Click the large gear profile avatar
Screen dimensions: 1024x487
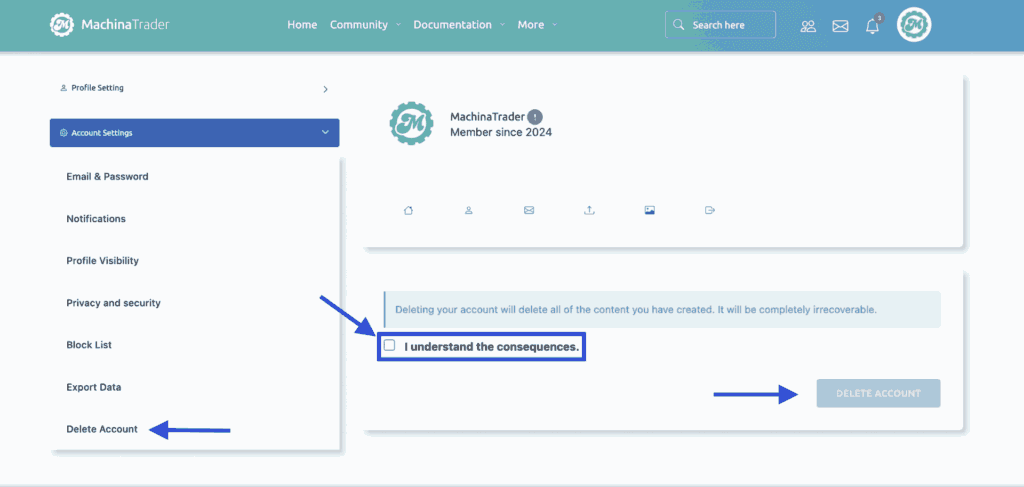click(x=412, y=123)
